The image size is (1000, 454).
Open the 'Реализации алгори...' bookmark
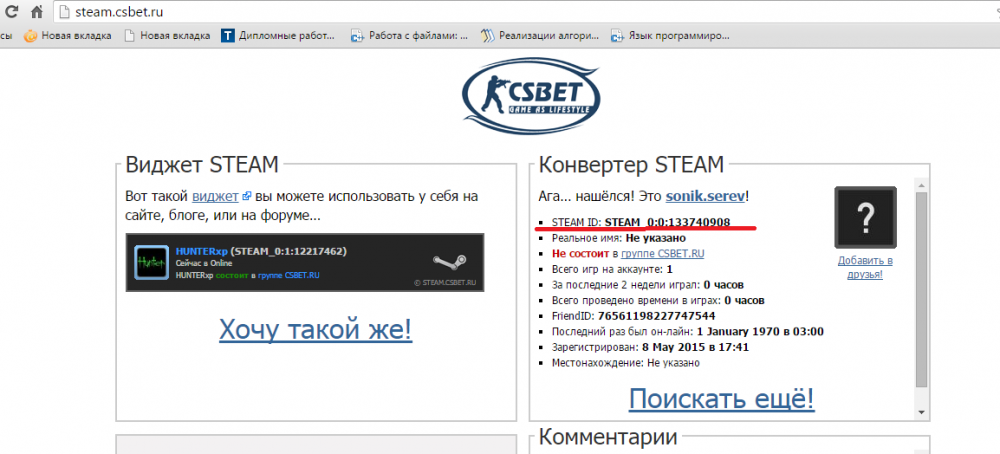tap(545, 36)
